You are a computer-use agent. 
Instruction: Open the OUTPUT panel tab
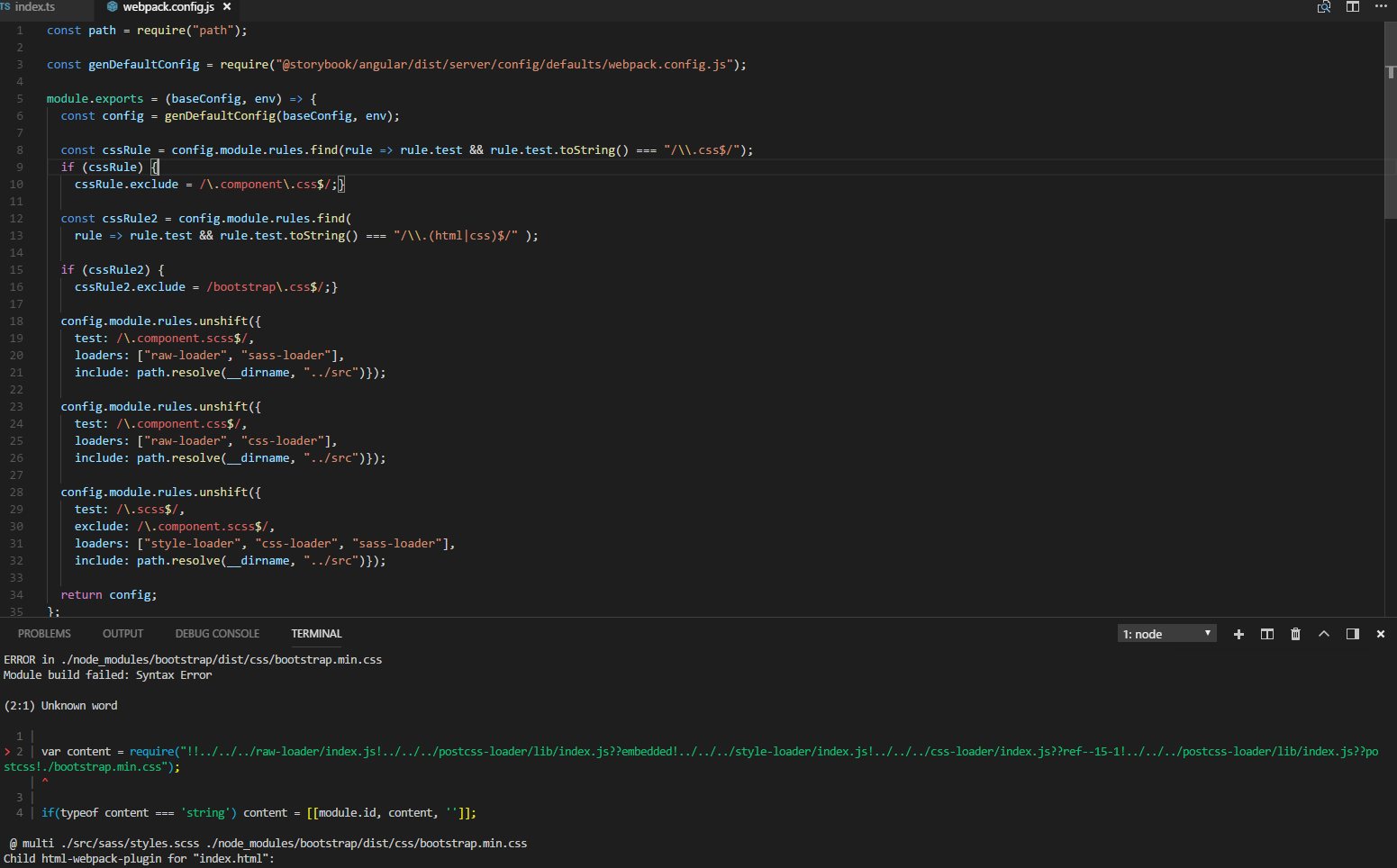point(122,634)
